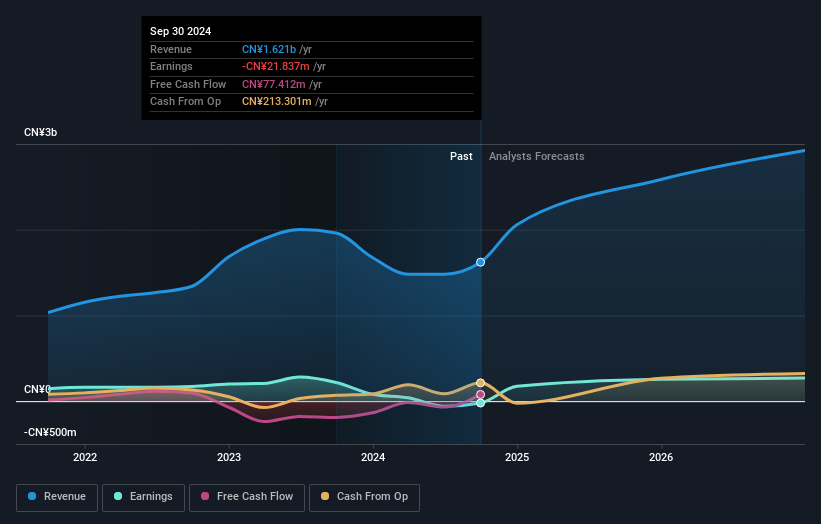Click the Past label in chart
821x524 pixels.
pos(461,156)
